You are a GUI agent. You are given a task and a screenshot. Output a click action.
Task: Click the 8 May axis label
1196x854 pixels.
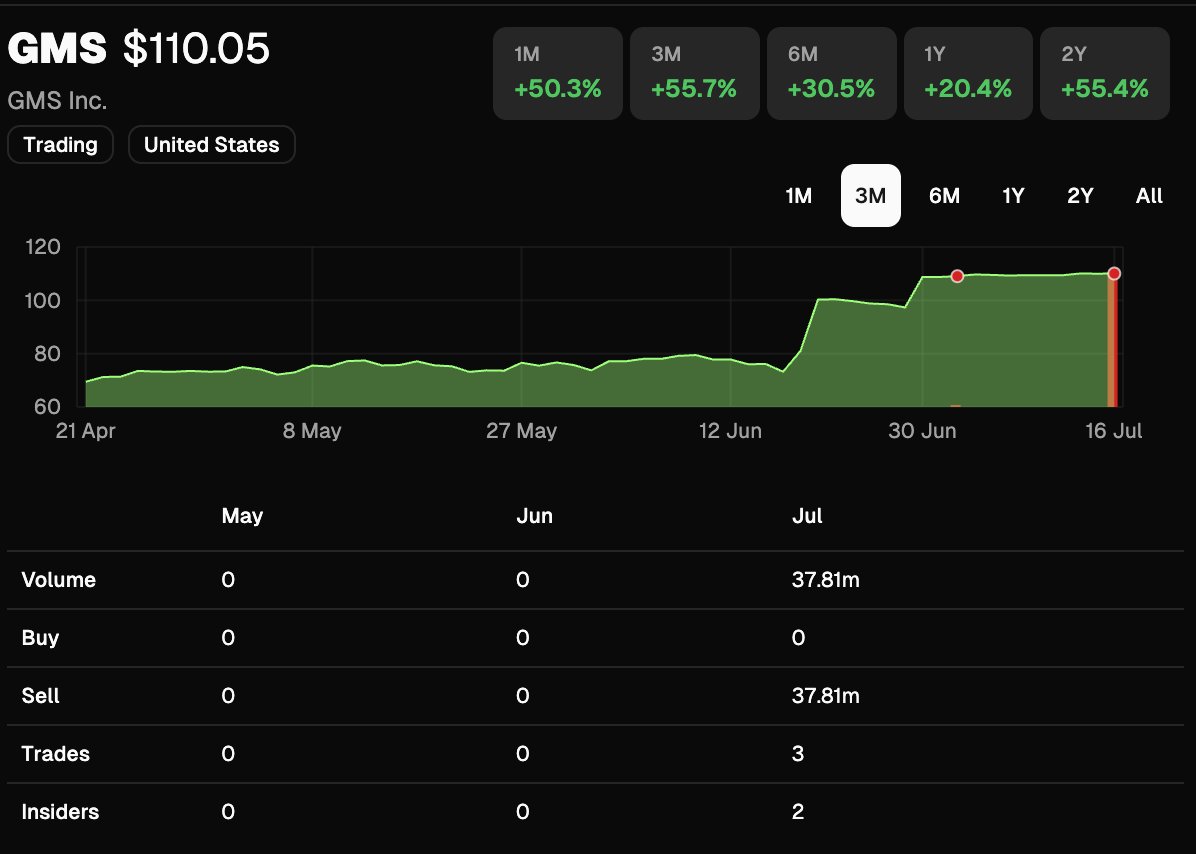tap(312, 431)
